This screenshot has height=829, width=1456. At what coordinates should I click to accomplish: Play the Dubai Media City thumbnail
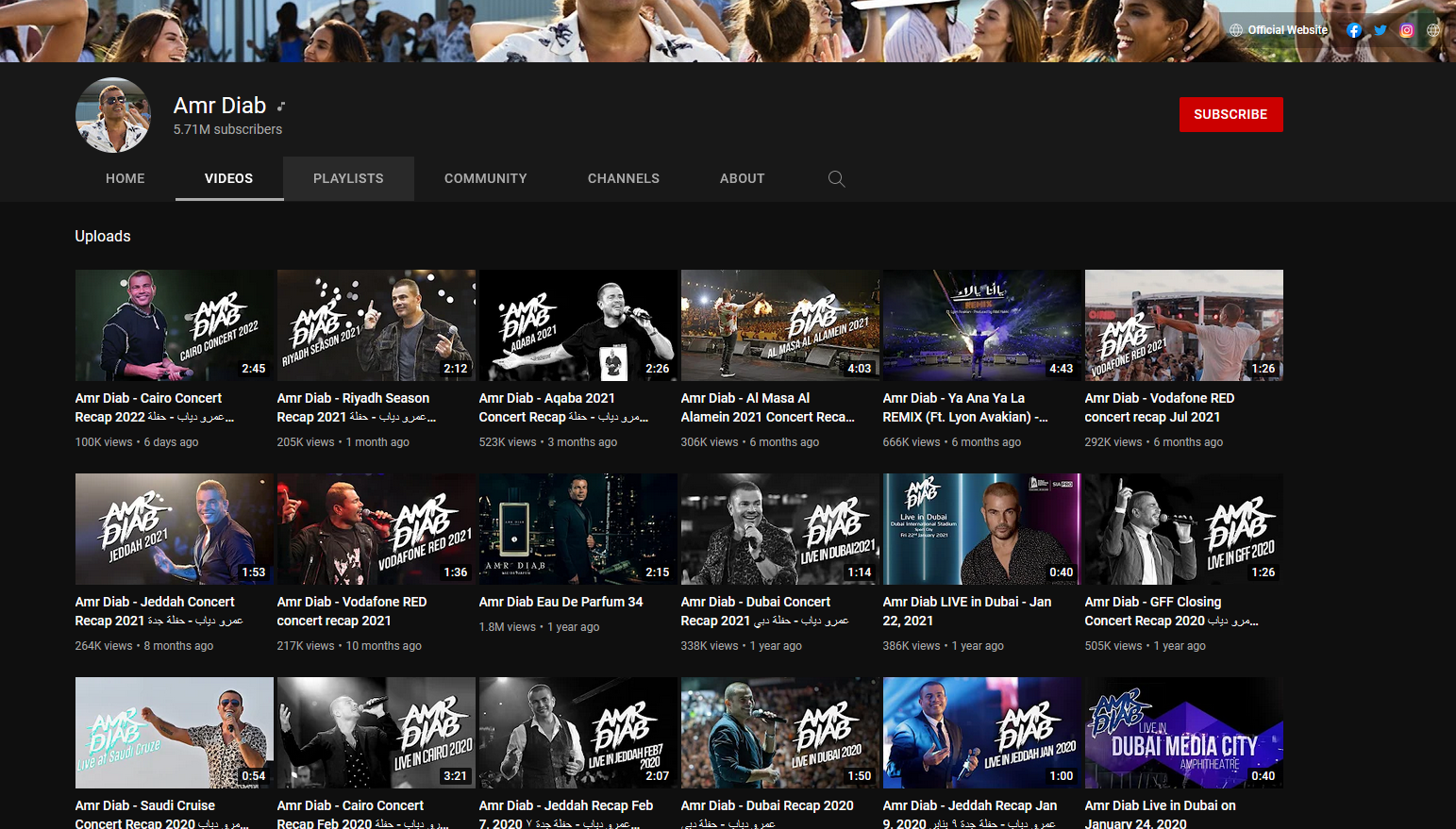[1184, 733]
